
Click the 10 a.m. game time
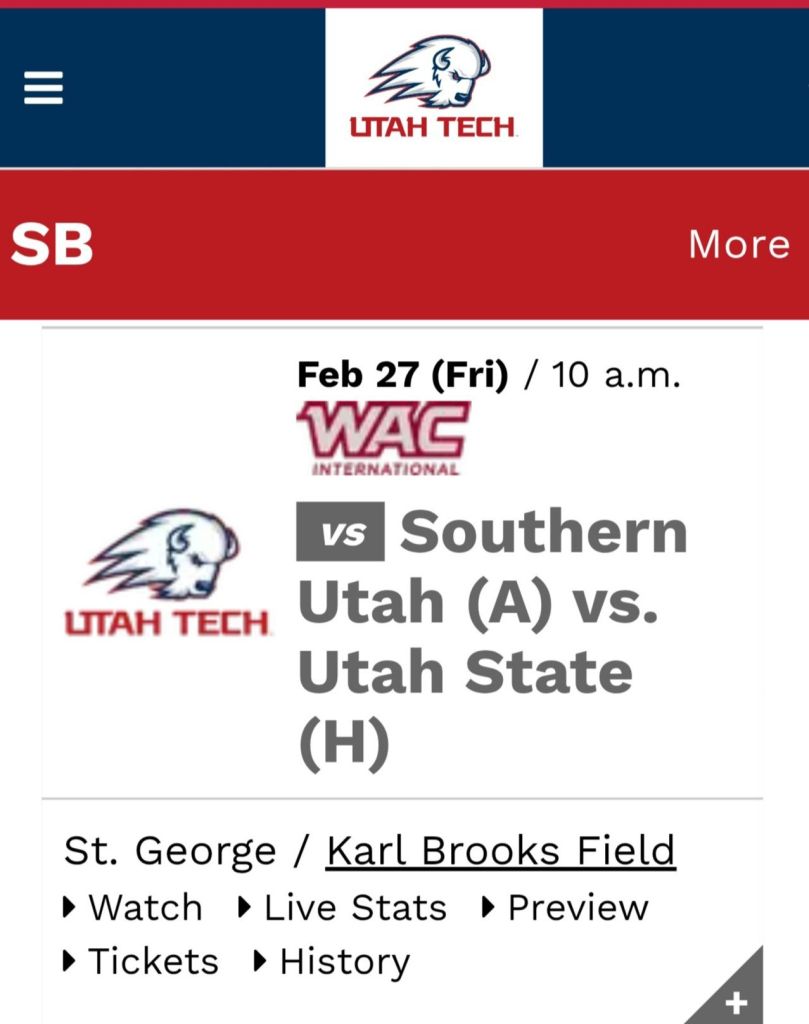(616, 375)
